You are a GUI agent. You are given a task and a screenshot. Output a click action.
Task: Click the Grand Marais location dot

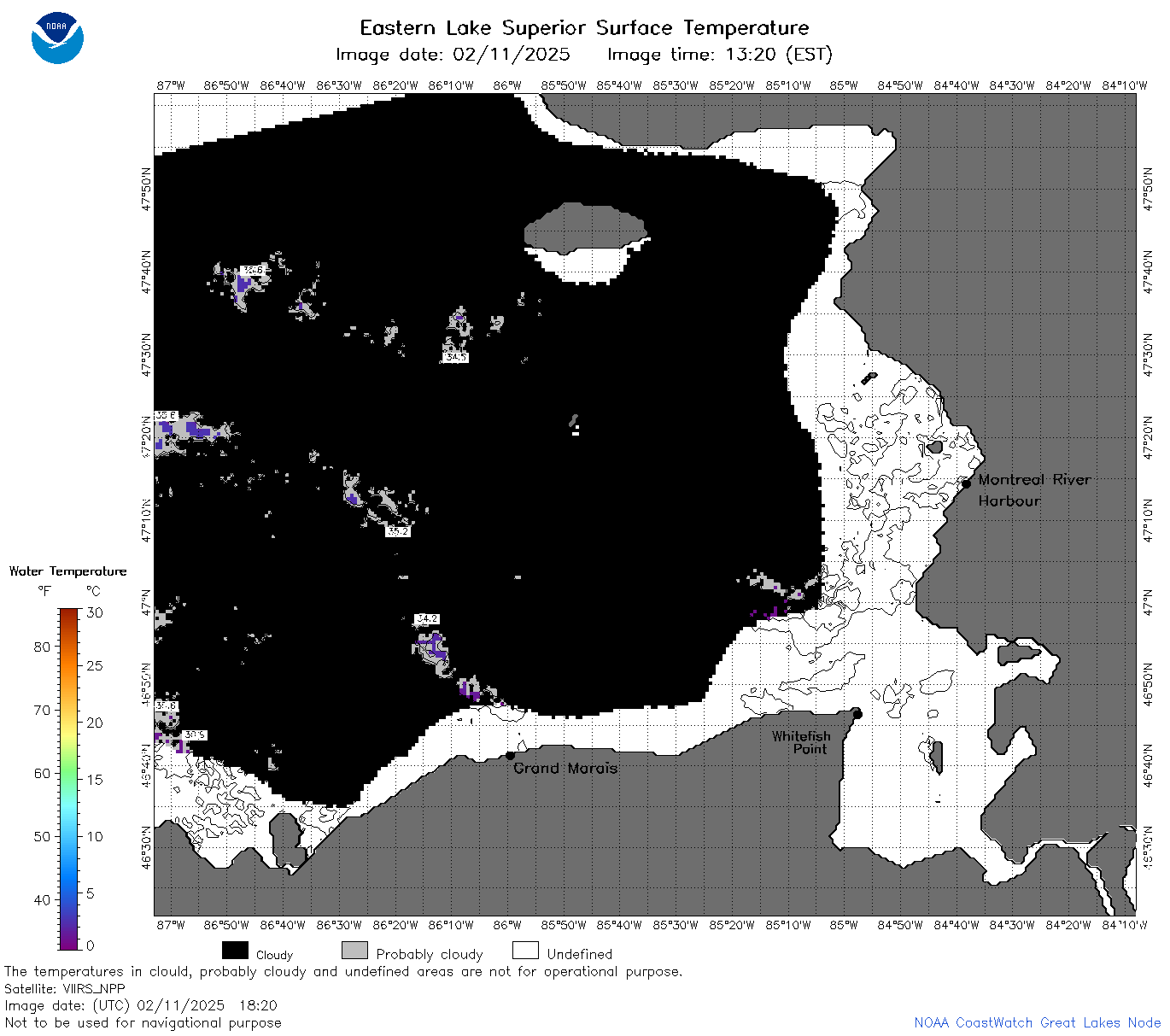510,755
